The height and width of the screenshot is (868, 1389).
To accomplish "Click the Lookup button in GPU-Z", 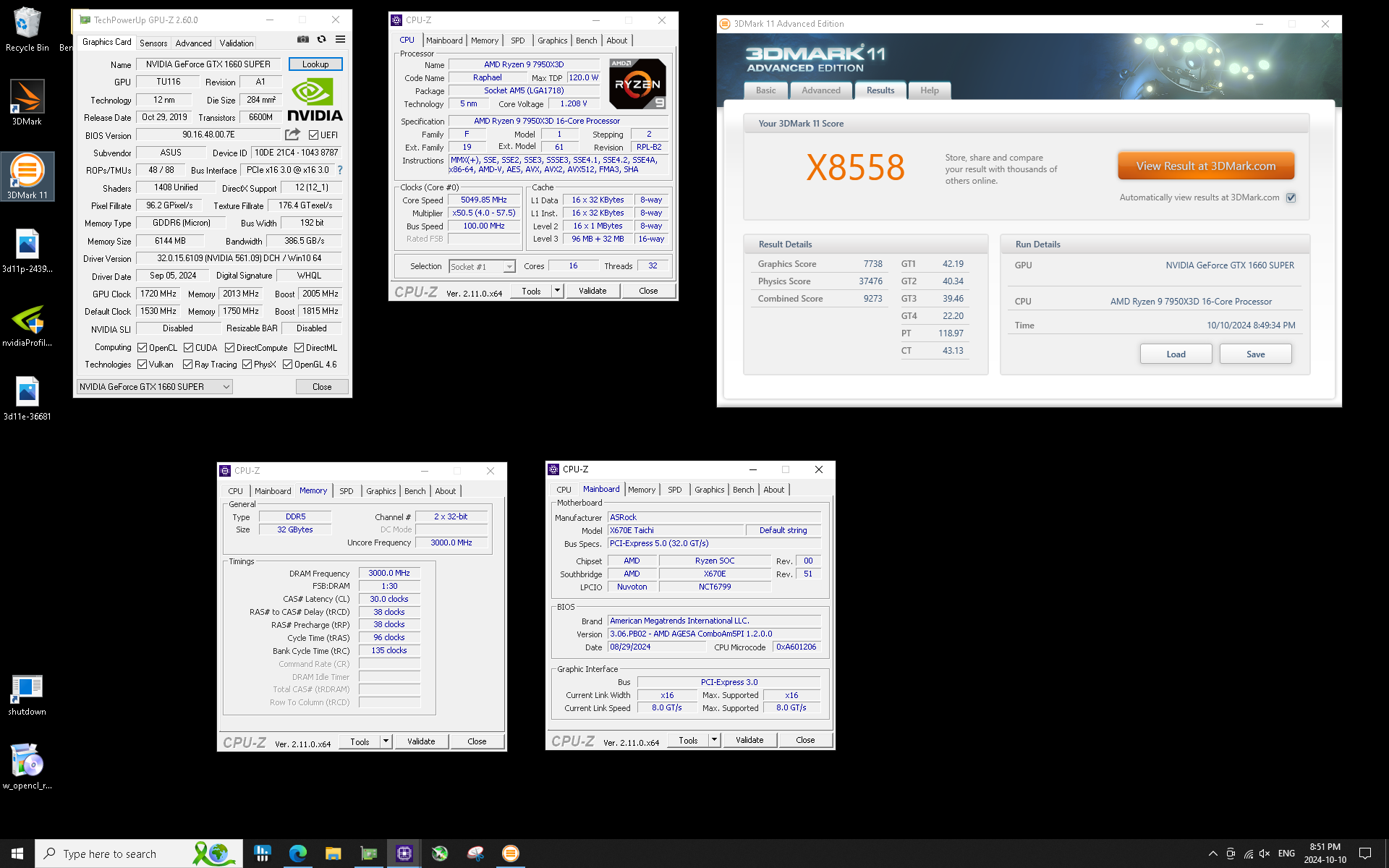I will pyautogui.click(x=315, y=64).
